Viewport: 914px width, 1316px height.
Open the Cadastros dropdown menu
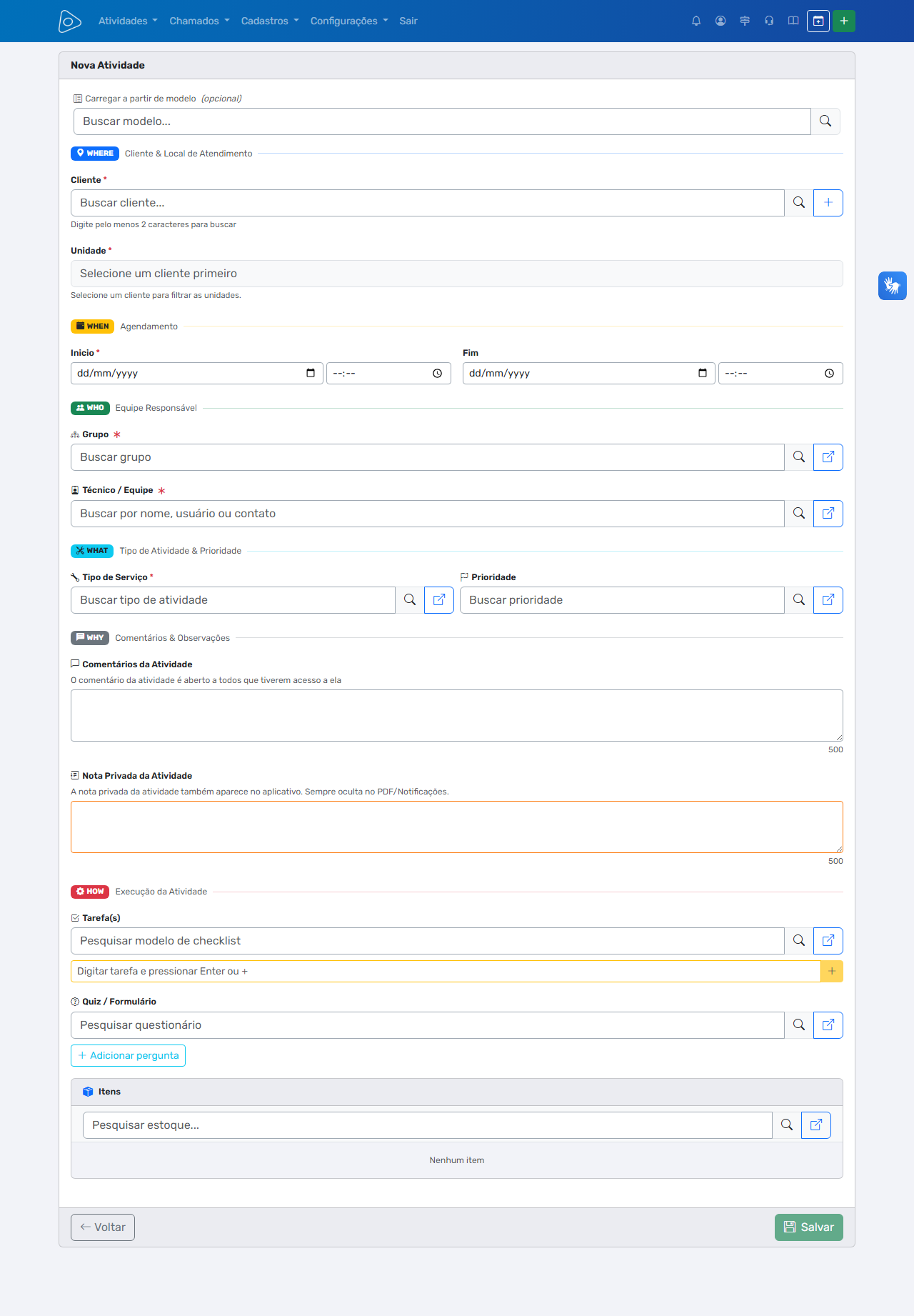click(270, 21)
